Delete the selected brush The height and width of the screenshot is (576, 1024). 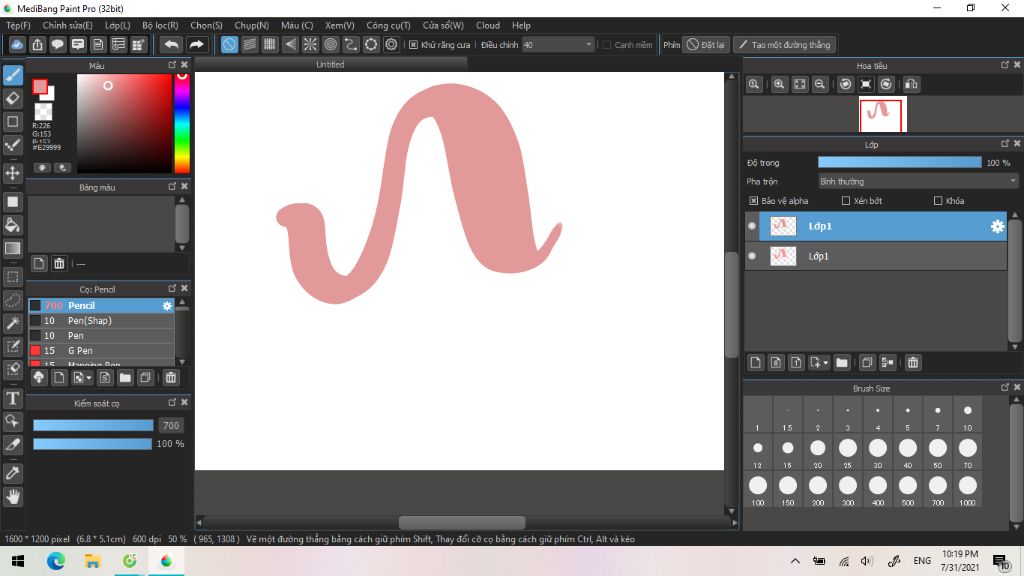point(170,377)
